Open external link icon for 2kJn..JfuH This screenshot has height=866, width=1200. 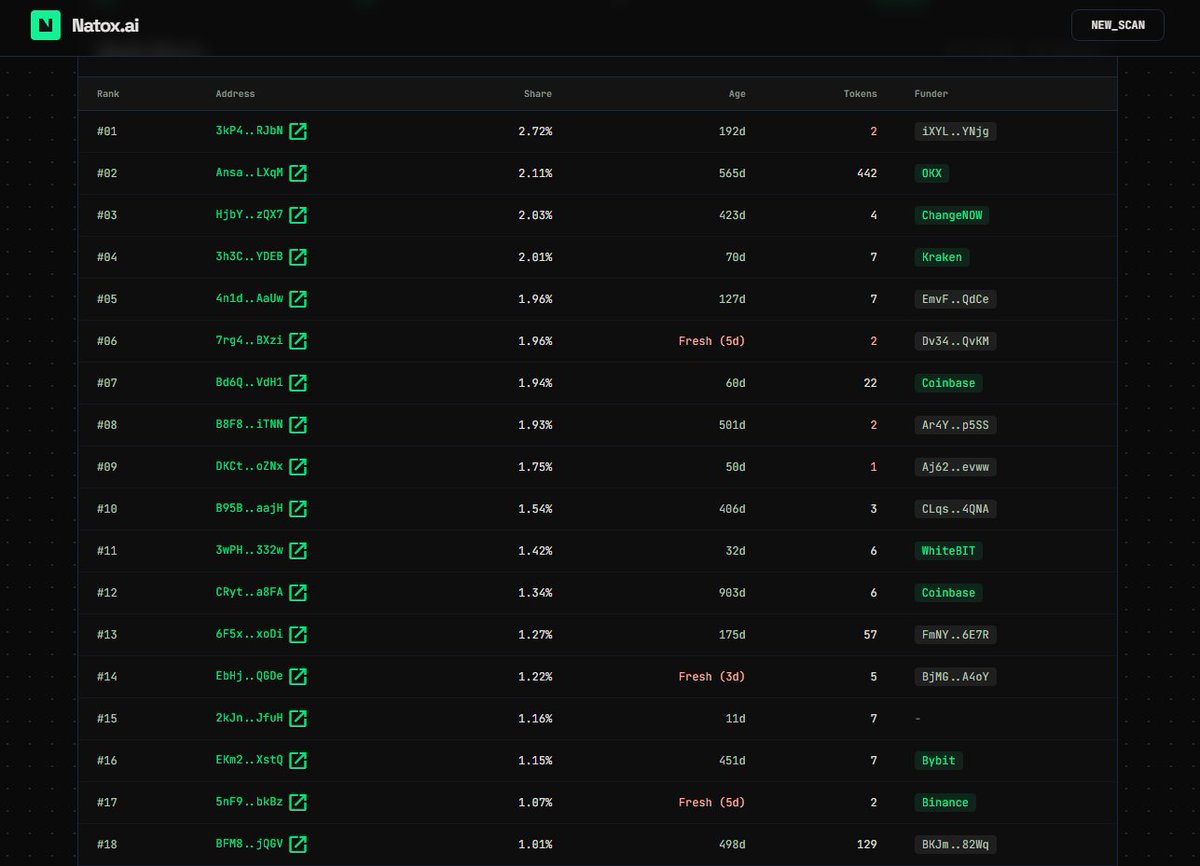(x=298, y=719)
